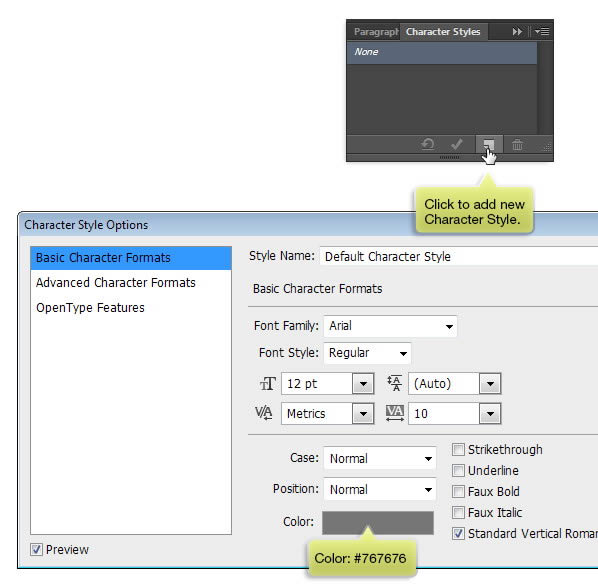The height and width of the screenshot is (585, 598).
Task: Select OpenType Features in the list
Action: [x=90, y=308]
